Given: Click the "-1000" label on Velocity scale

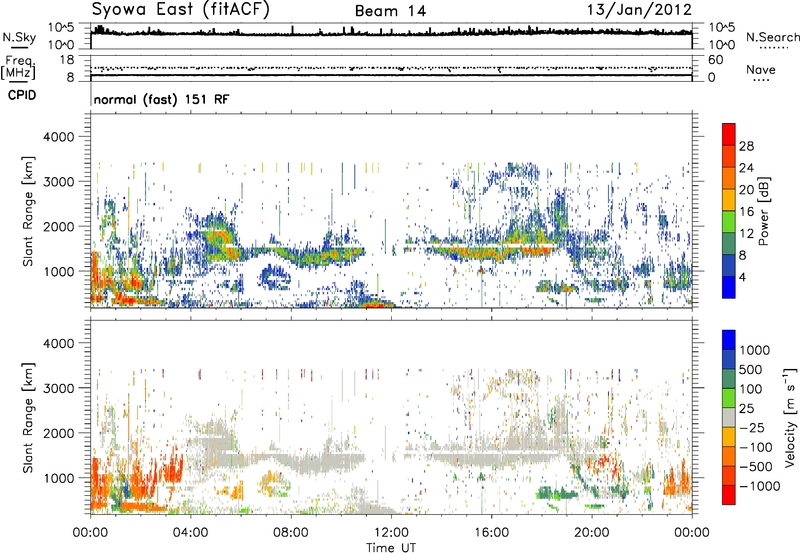Looking at the screenshot, I should (760, 486).
